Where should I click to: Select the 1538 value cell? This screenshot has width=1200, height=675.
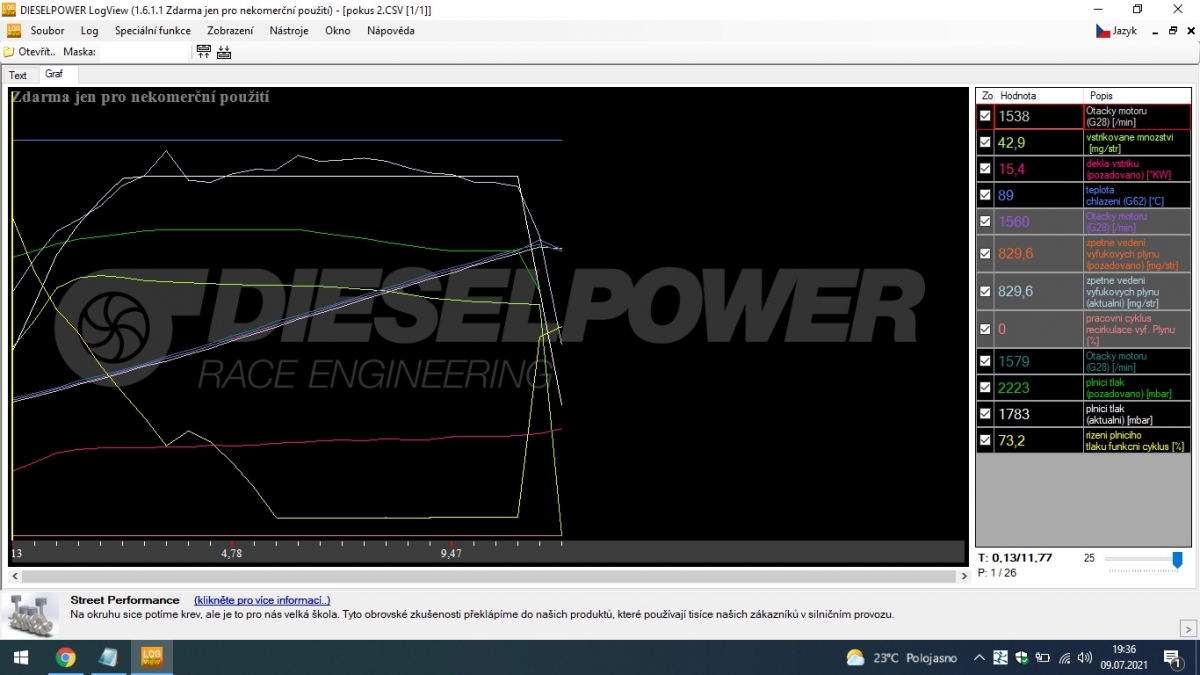click(1039, 116)
